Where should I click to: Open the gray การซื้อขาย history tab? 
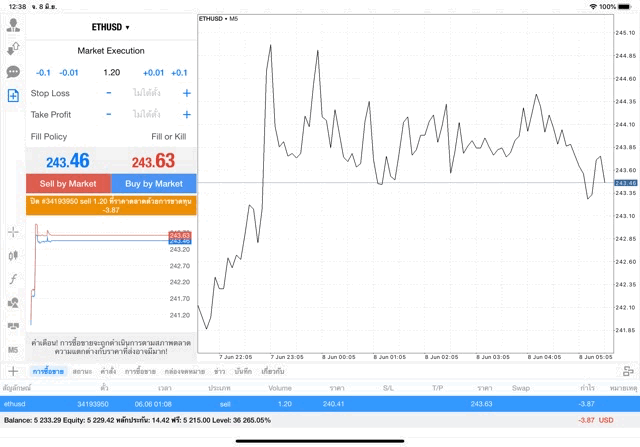tap(140, 371)
